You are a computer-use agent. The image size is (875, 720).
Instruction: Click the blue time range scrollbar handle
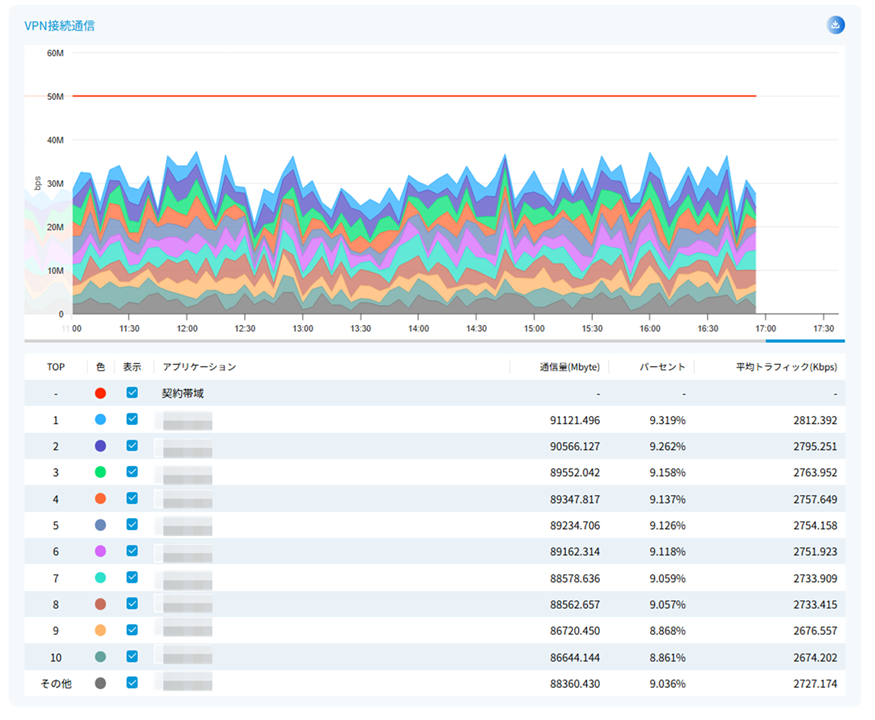point(804,341)
